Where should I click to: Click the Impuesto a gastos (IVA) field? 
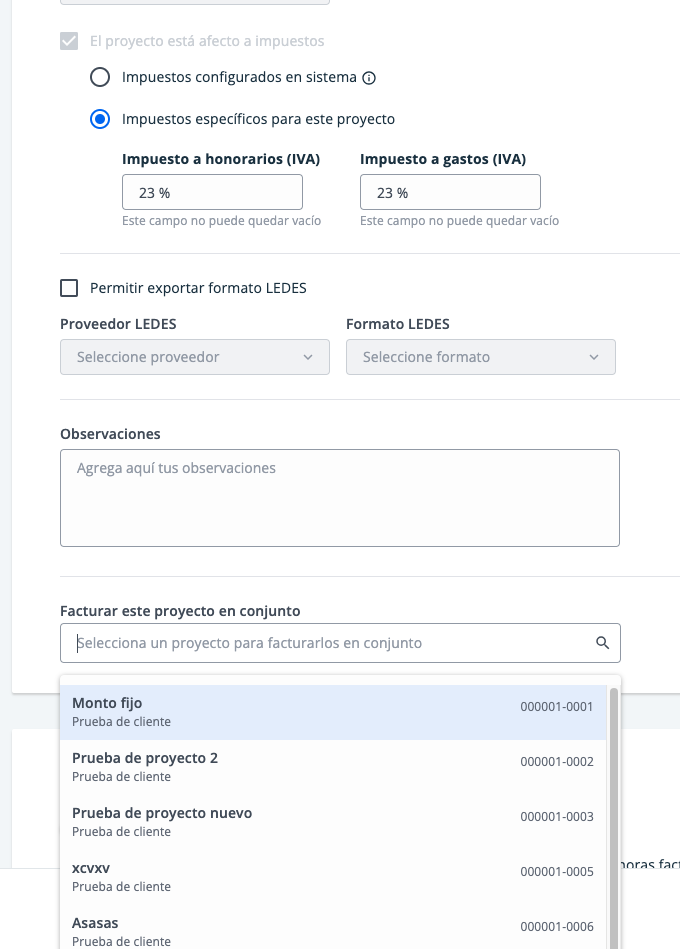coord(450,192)
